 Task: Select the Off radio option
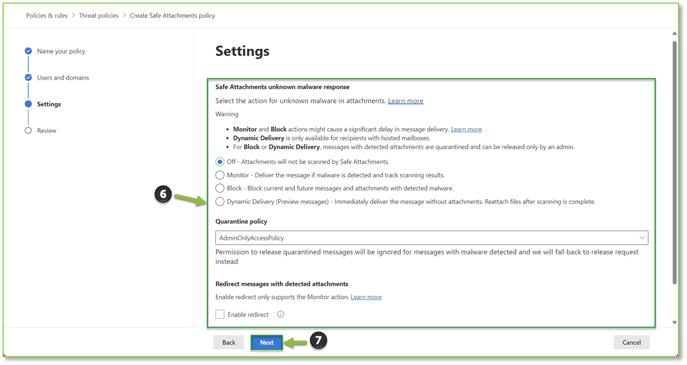pyautogui.click(x=220, y=162)
